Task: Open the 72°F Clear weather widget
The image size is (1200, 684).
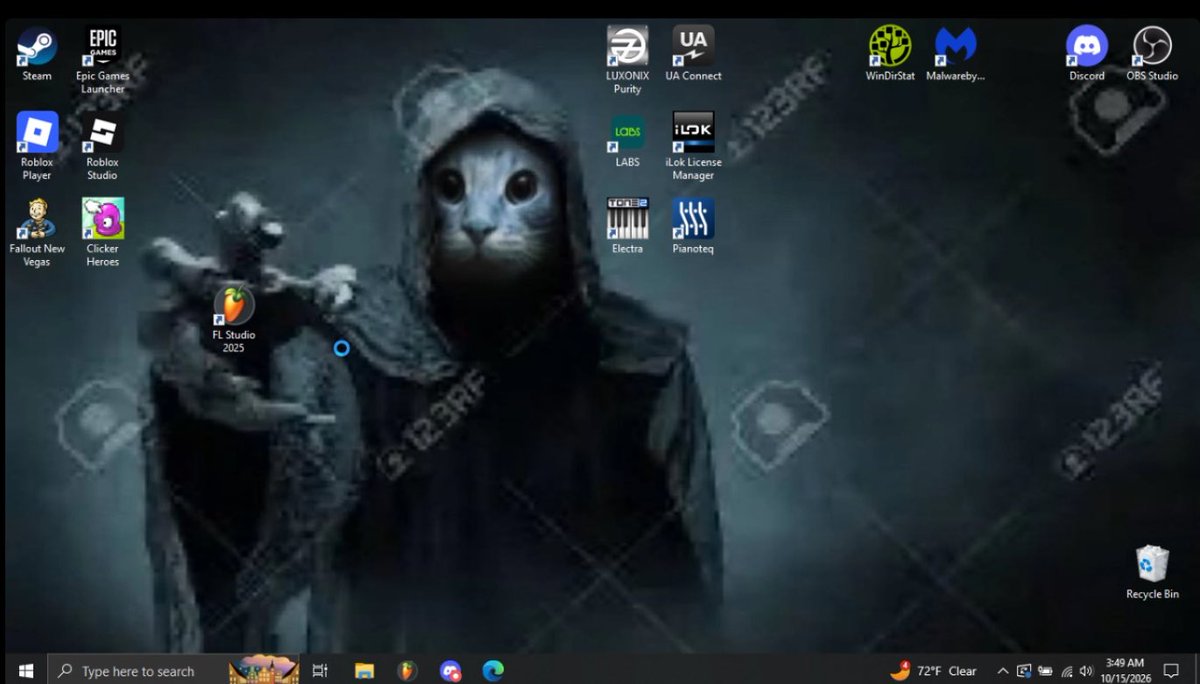Action: point(934,670)
